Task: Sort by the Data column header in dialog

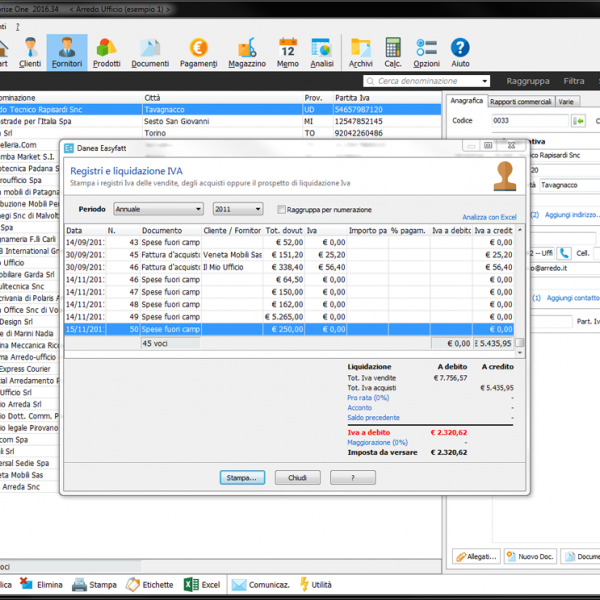Action: tap(85, 230)
